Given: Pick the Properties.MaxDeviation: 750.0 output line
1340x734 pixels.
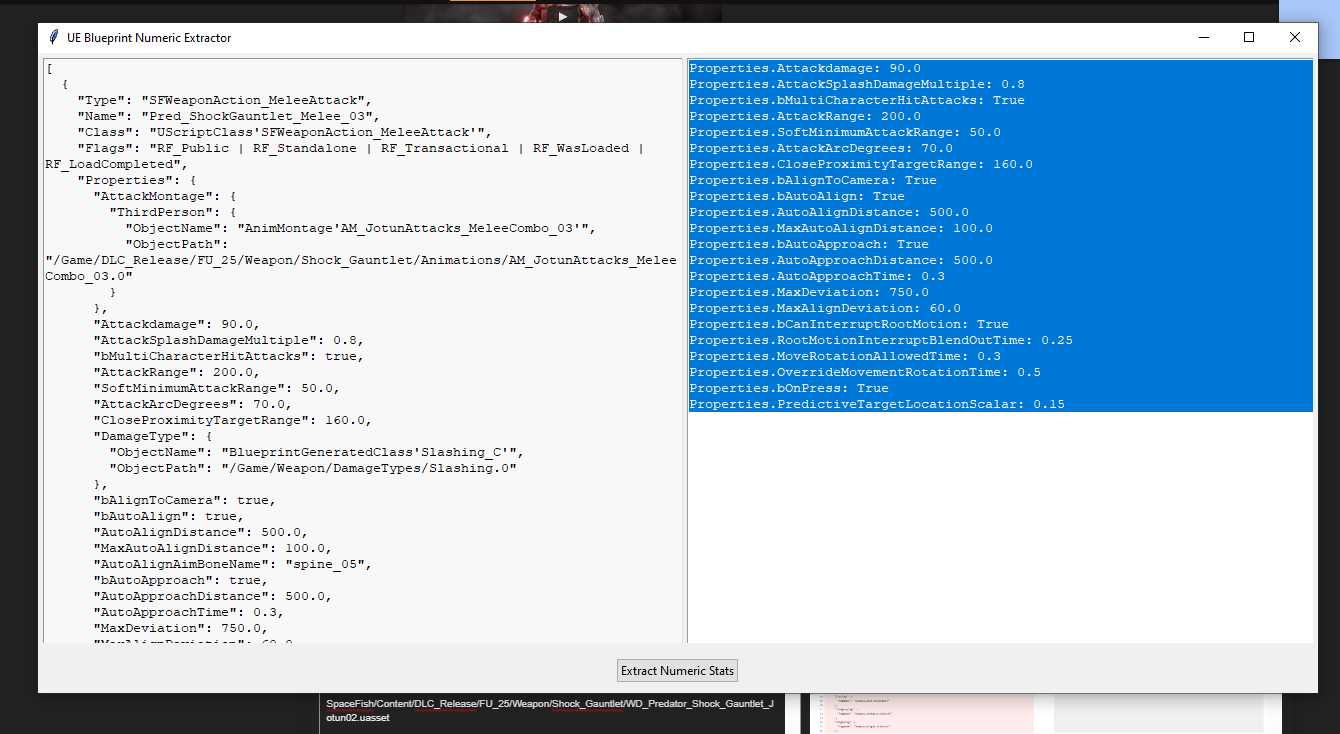Looking at the screenshot, I should [809, 292].
